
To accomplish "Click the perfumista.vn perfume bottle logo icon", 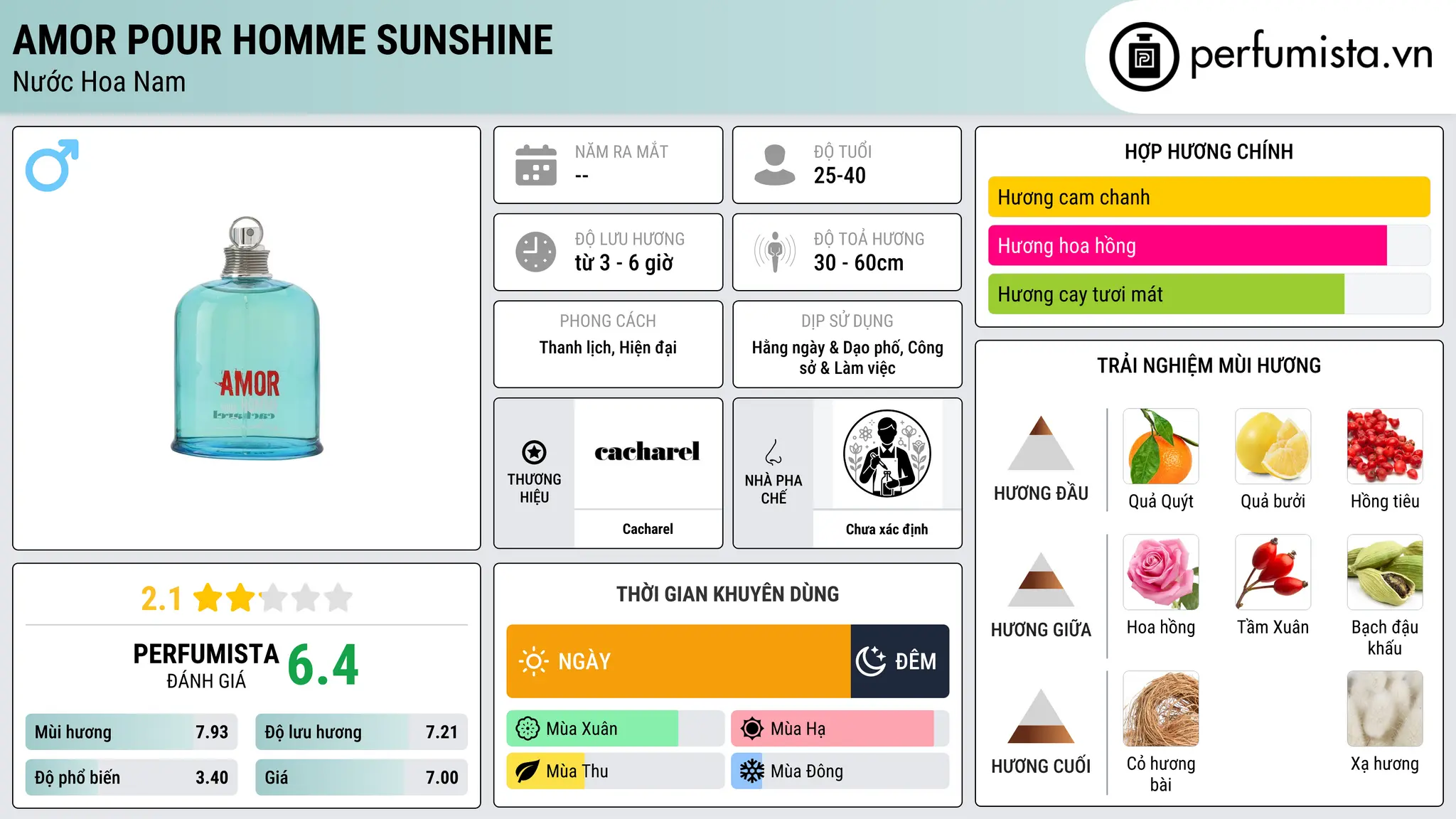I will tap(1144, 57).
